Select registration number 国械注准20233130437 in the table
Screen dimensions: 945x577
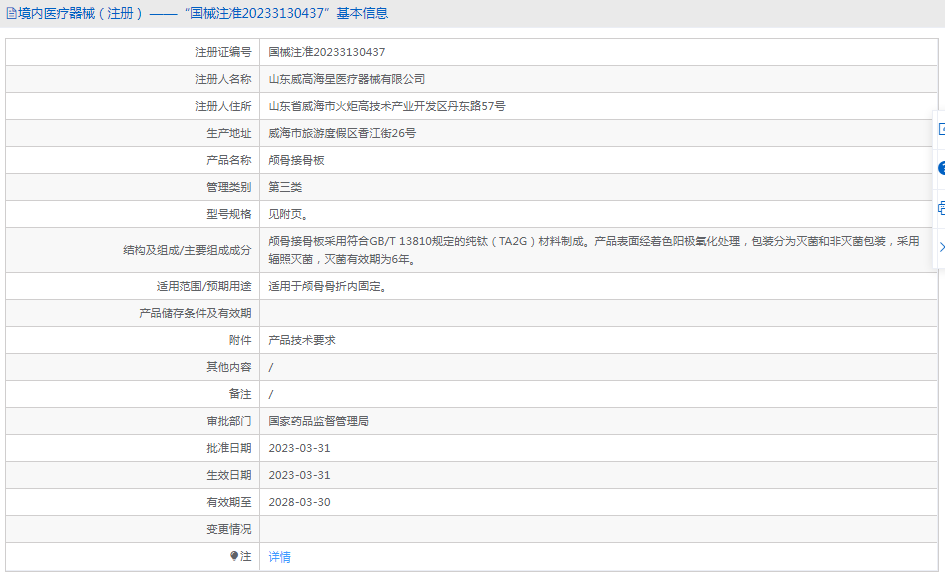[x=327, y=52]
